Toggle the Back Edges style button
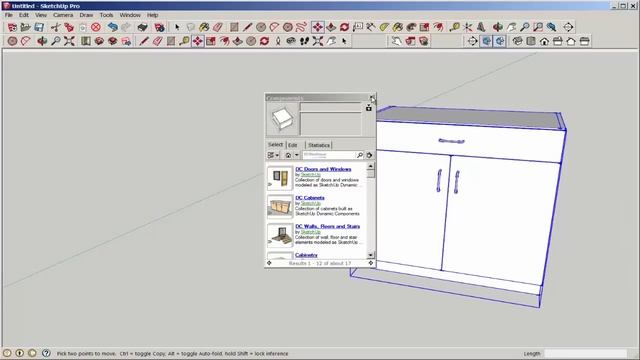Viewport: 640px width, 360px height. (x=500, y=41)
